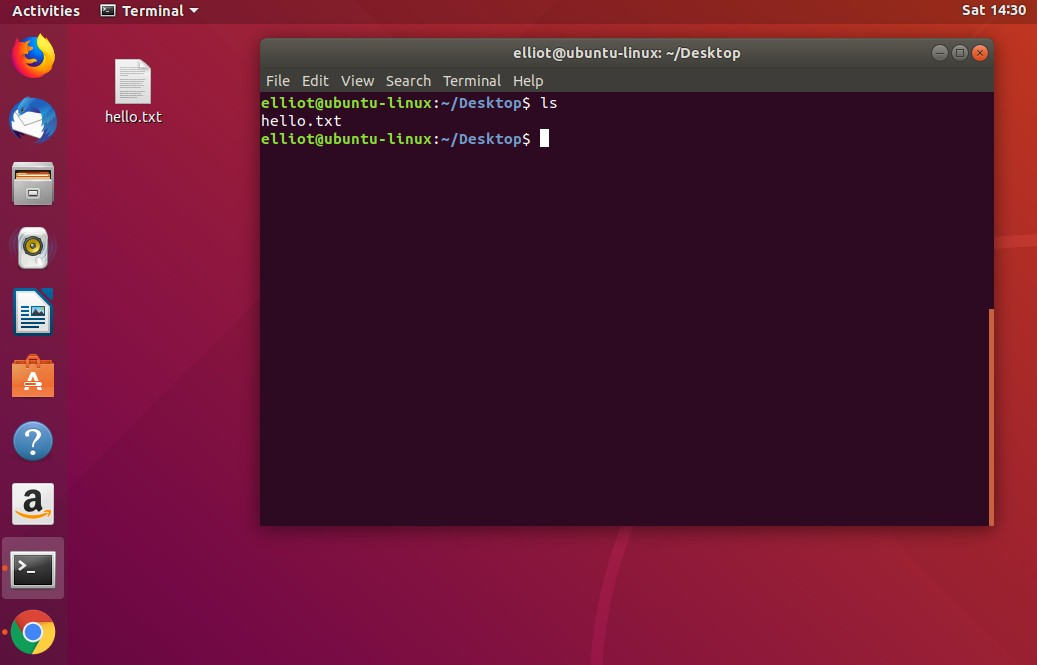Open LibreOffice Writer from the dock
Viewport: 1037px width, 665px height.
point(33,311)
